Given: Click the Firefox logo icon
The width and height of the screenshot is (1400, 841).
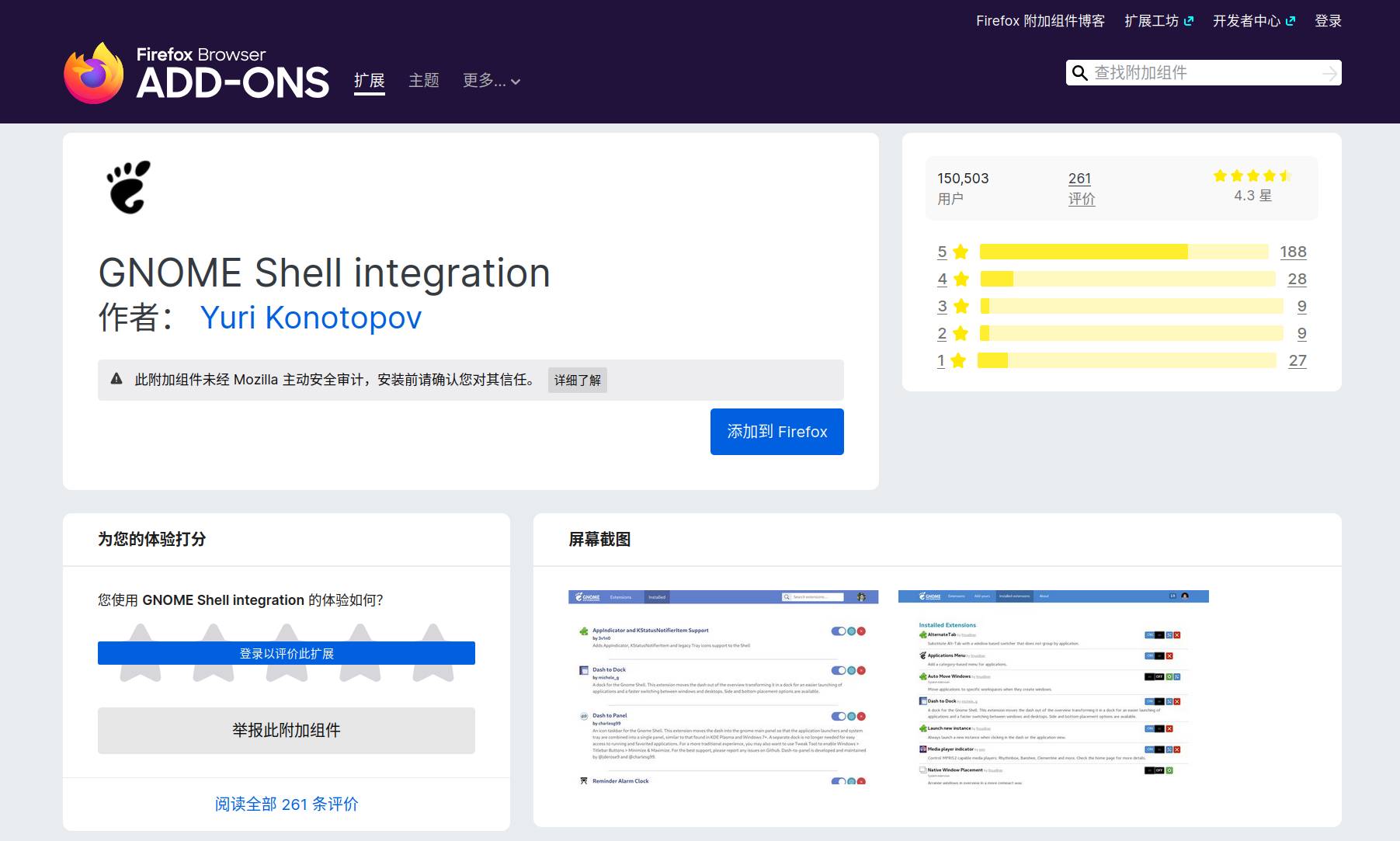Looking at the screenshot, I should [94, 72].
